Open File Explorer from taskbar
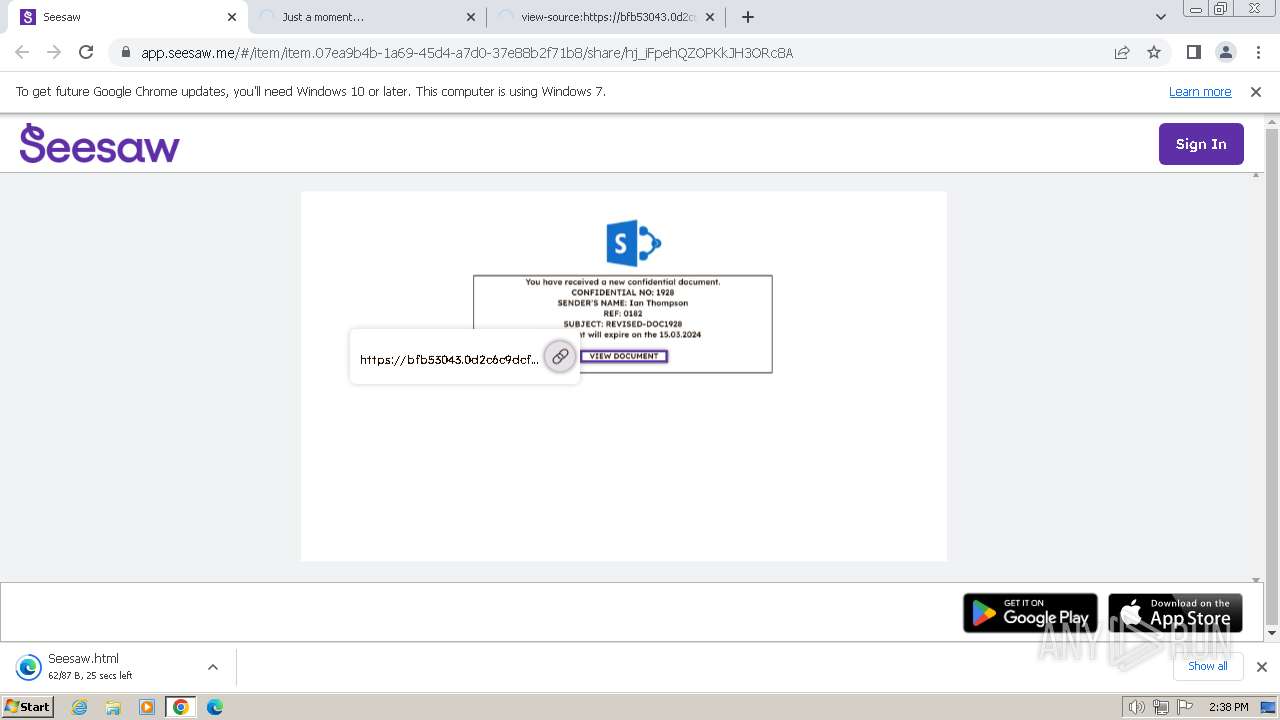The height and width of the screenshot is (720, 1280). coord(113,707)
